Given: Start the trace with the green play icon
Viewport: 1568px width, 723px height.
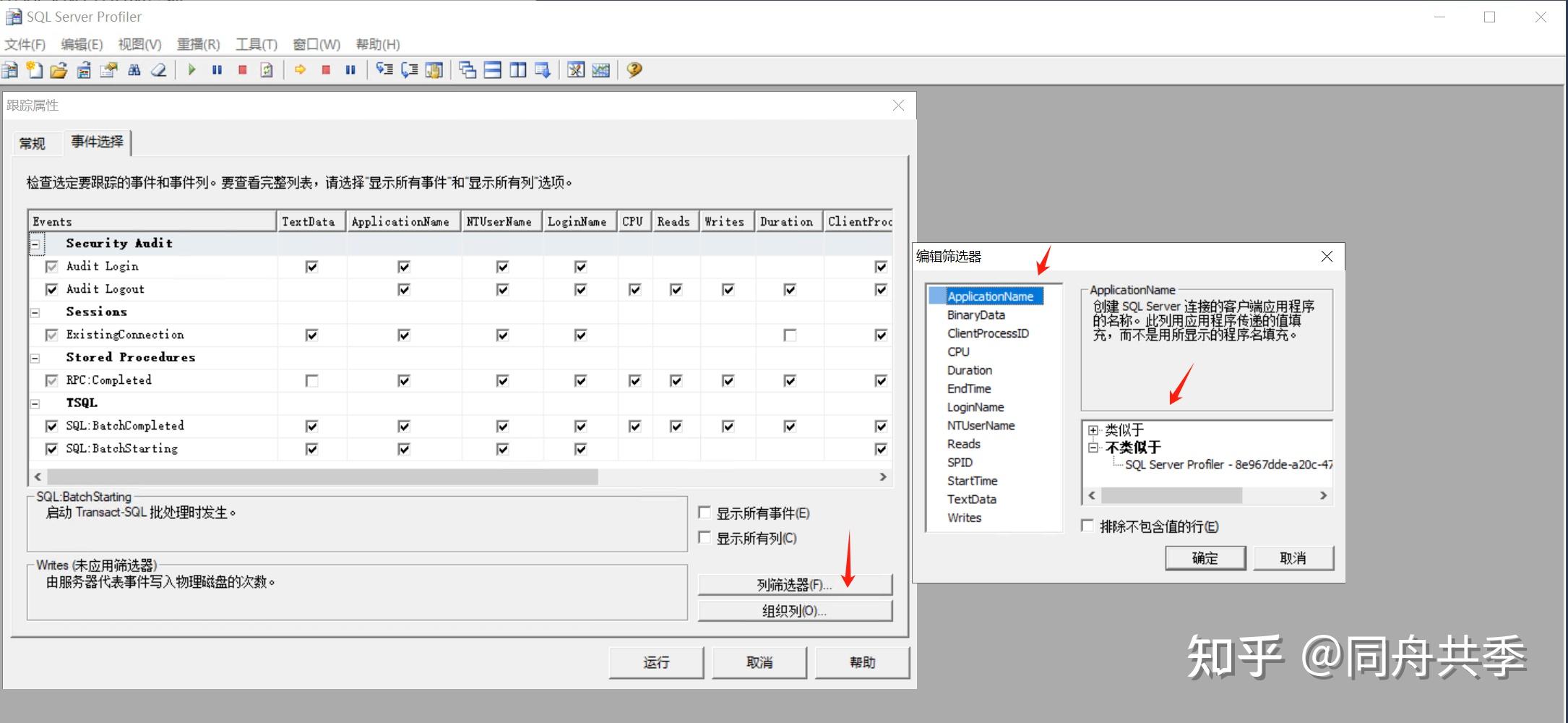Looking at the screenshot, I should pos(191,69).
